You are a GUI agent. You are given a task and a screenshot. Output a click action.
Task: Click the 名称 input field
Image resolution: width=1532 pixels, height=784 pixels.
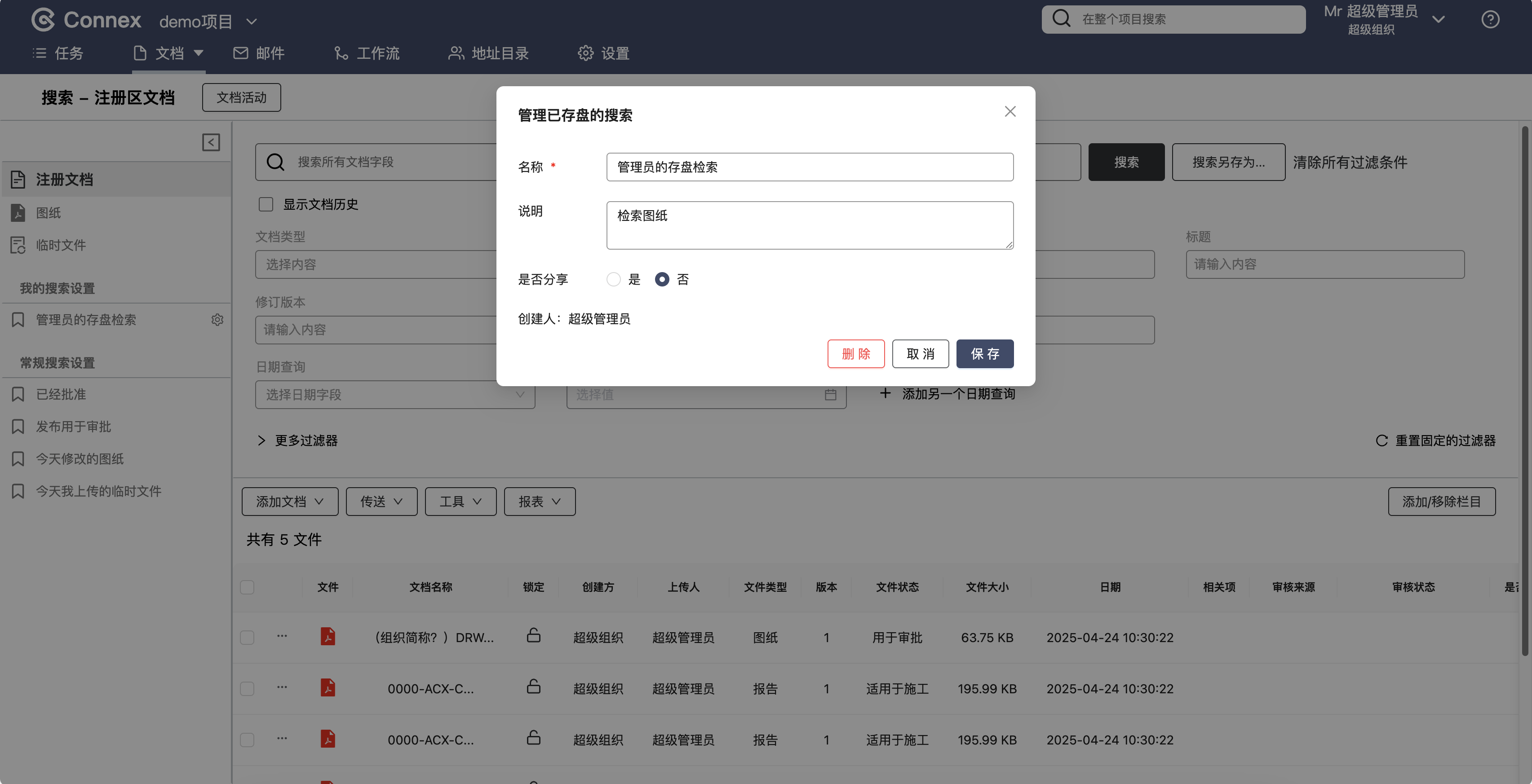pyautogui.click(x=810, y=167)
